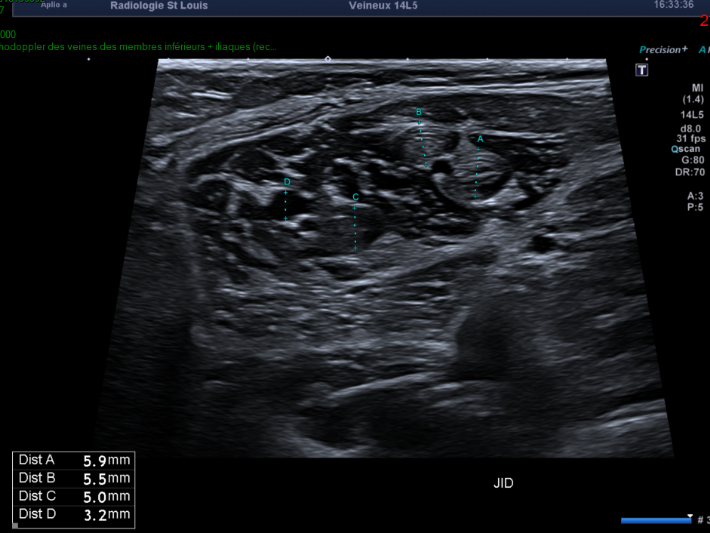The image size is (710, 533).
Task: Click the d8.0 depth value
Action: pos(690,127)
